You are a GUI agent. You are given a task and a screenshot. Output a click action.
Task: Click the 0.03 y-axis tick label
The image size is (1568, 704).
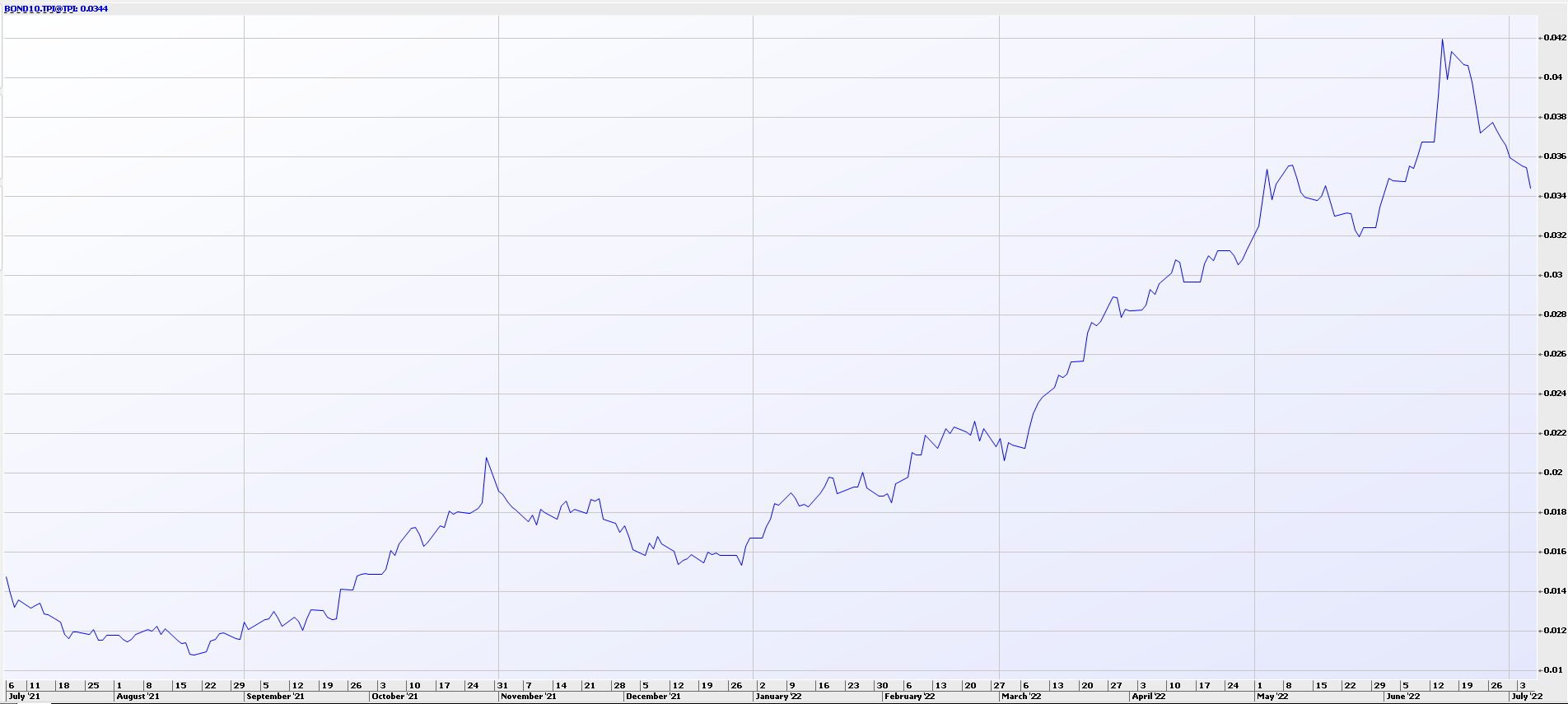[x=1552, y=275]
